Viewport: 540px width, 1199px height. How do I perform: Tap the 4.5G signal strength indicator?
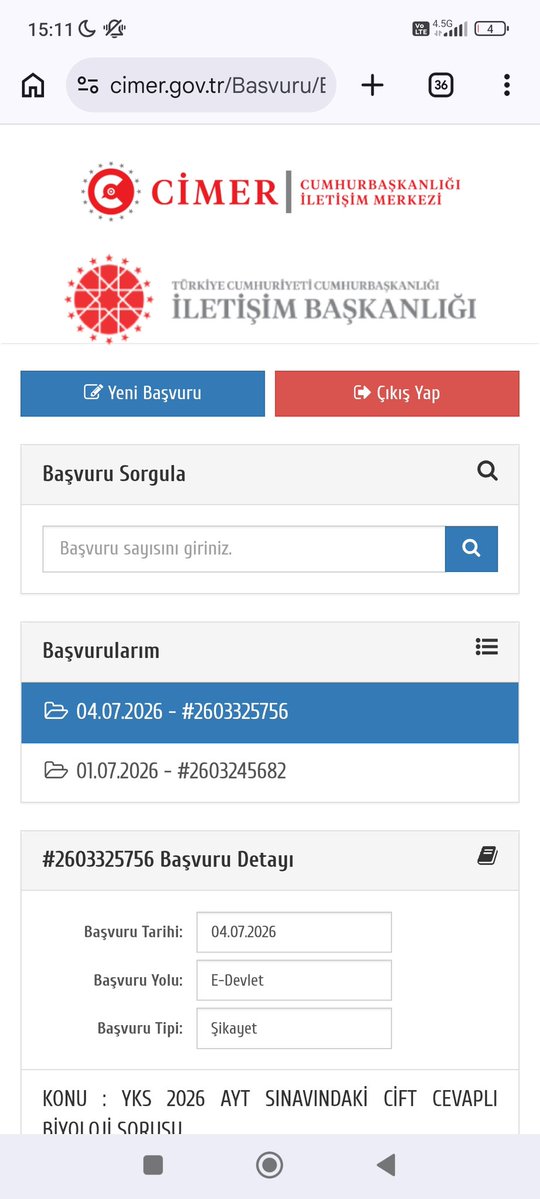[450, 28]
